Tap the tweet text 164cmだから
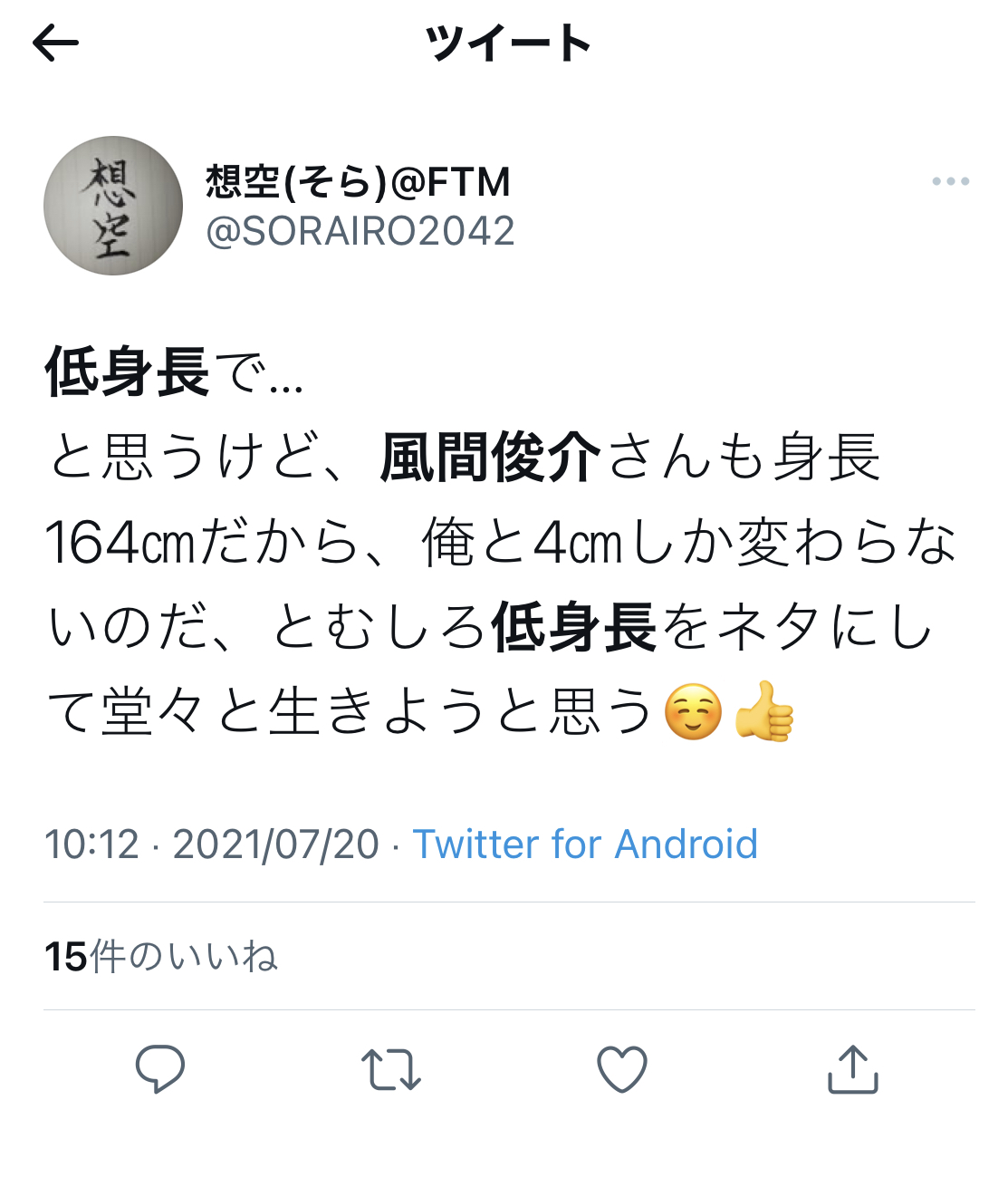 tap(202, 542)
